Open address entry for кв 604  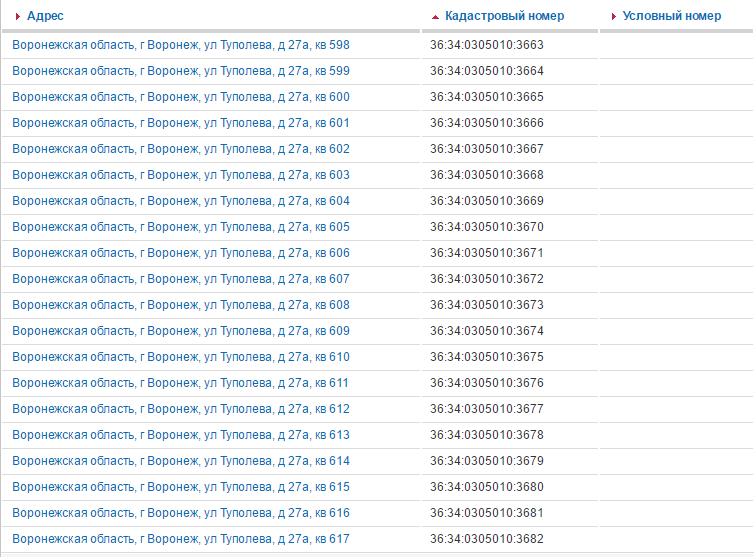(x=181, y=201)
